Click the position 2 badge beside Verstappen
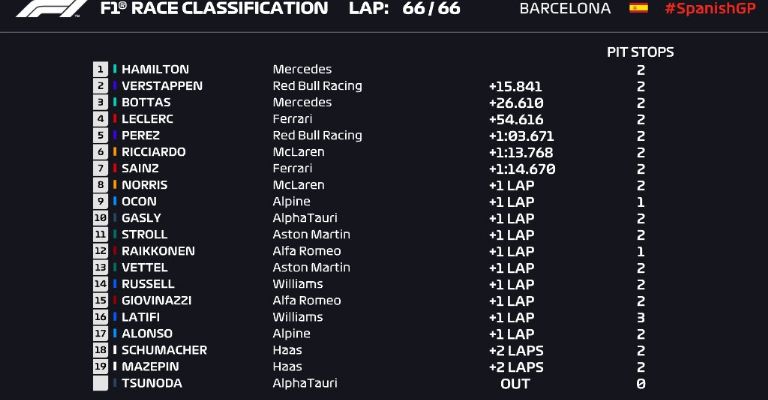The width and height of the screenshot is (768, 400). [x=100, y=86]
